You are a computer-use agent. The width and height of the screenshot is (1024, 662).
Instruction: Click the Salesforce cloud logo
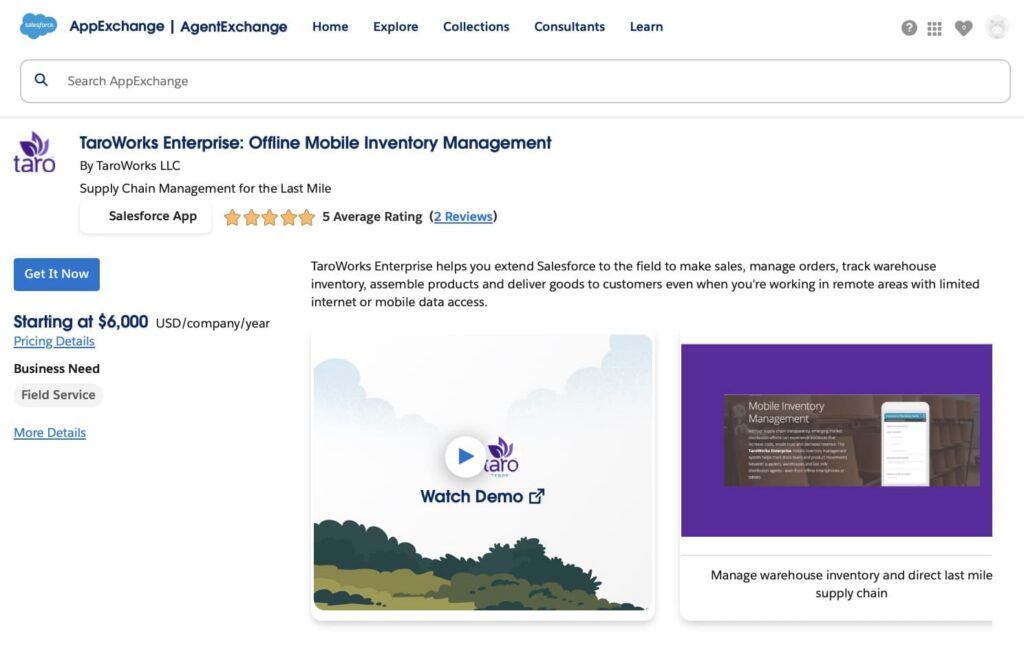pyautogui.click(x=38, y=27)
